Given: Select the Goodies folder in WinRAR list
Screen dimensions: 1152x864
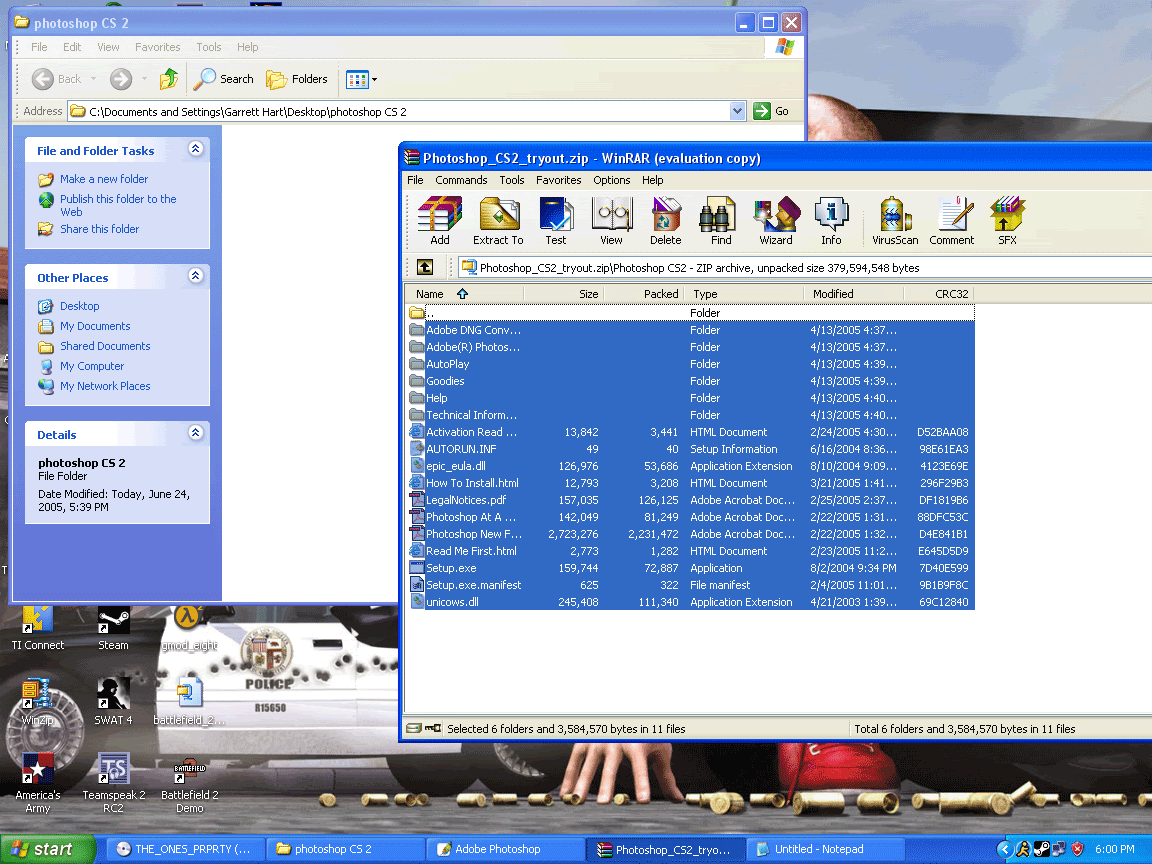Looking at the screenshot, I should pos(691,381).
